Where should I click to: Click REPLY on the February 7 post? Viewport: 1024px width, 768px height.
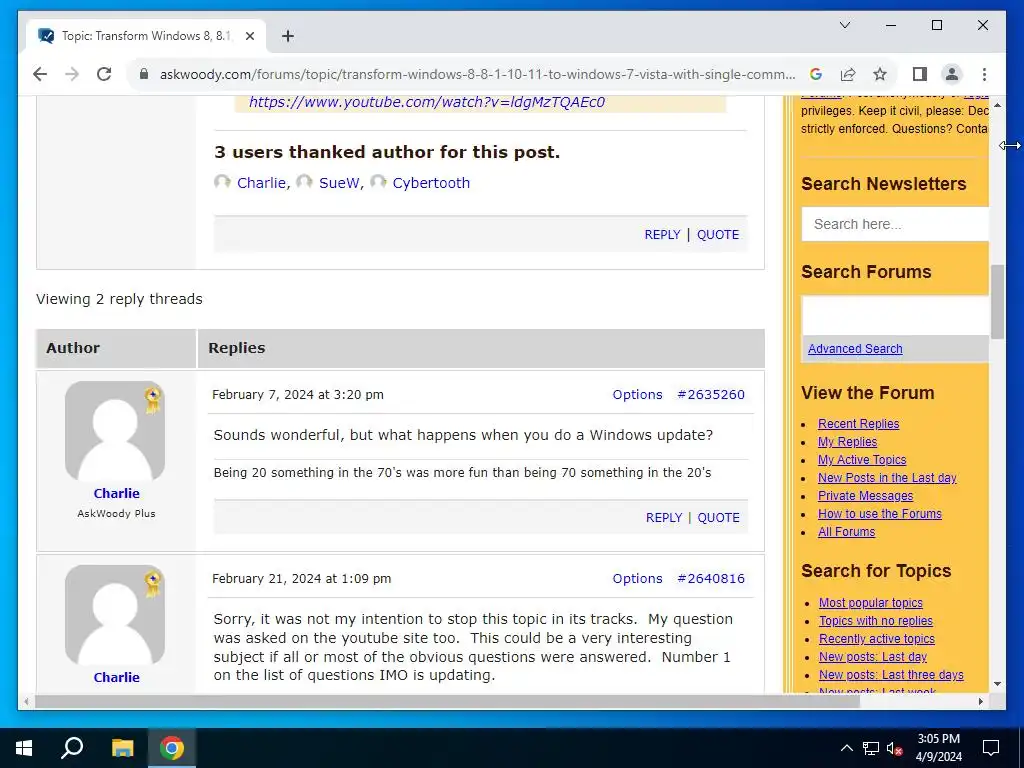(664, 517)
